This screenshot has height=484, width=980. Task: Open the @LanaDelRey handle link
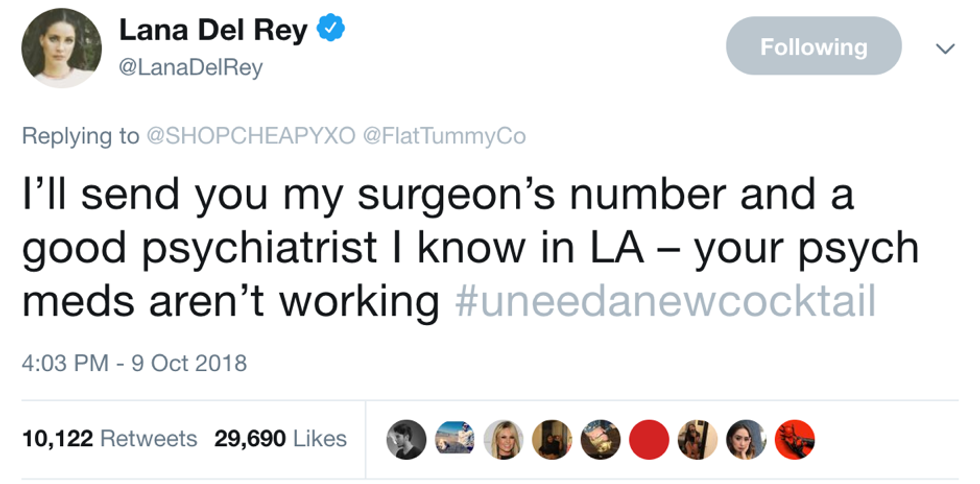click(190, 67)
